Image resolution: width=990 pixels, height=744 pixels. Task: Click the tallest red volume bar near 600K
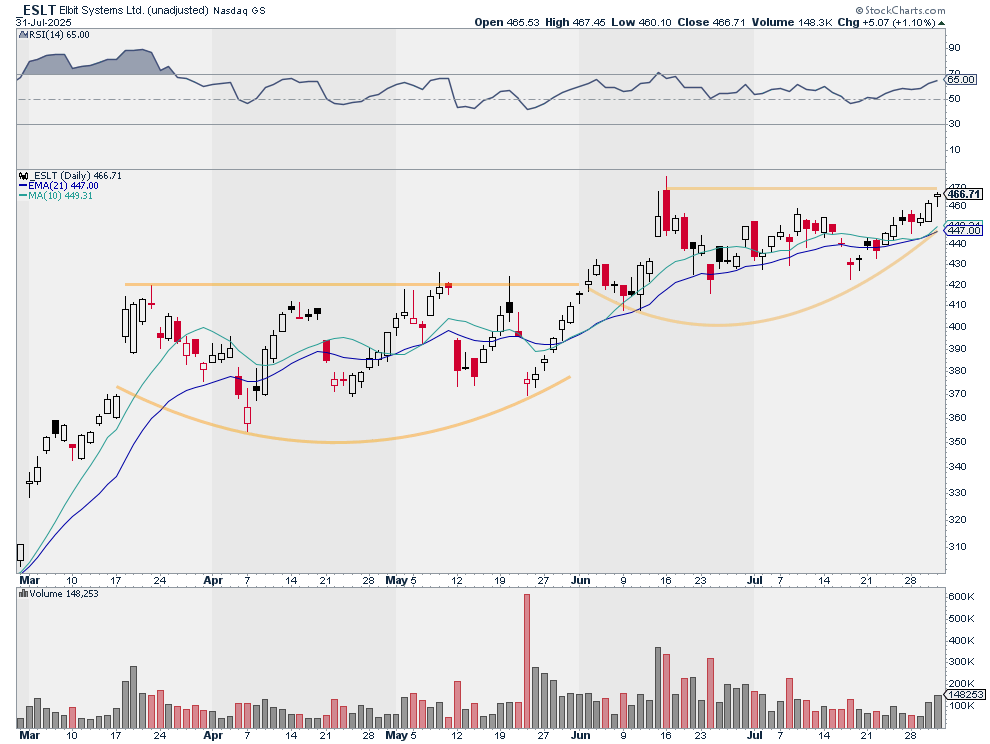coord(527,661)
